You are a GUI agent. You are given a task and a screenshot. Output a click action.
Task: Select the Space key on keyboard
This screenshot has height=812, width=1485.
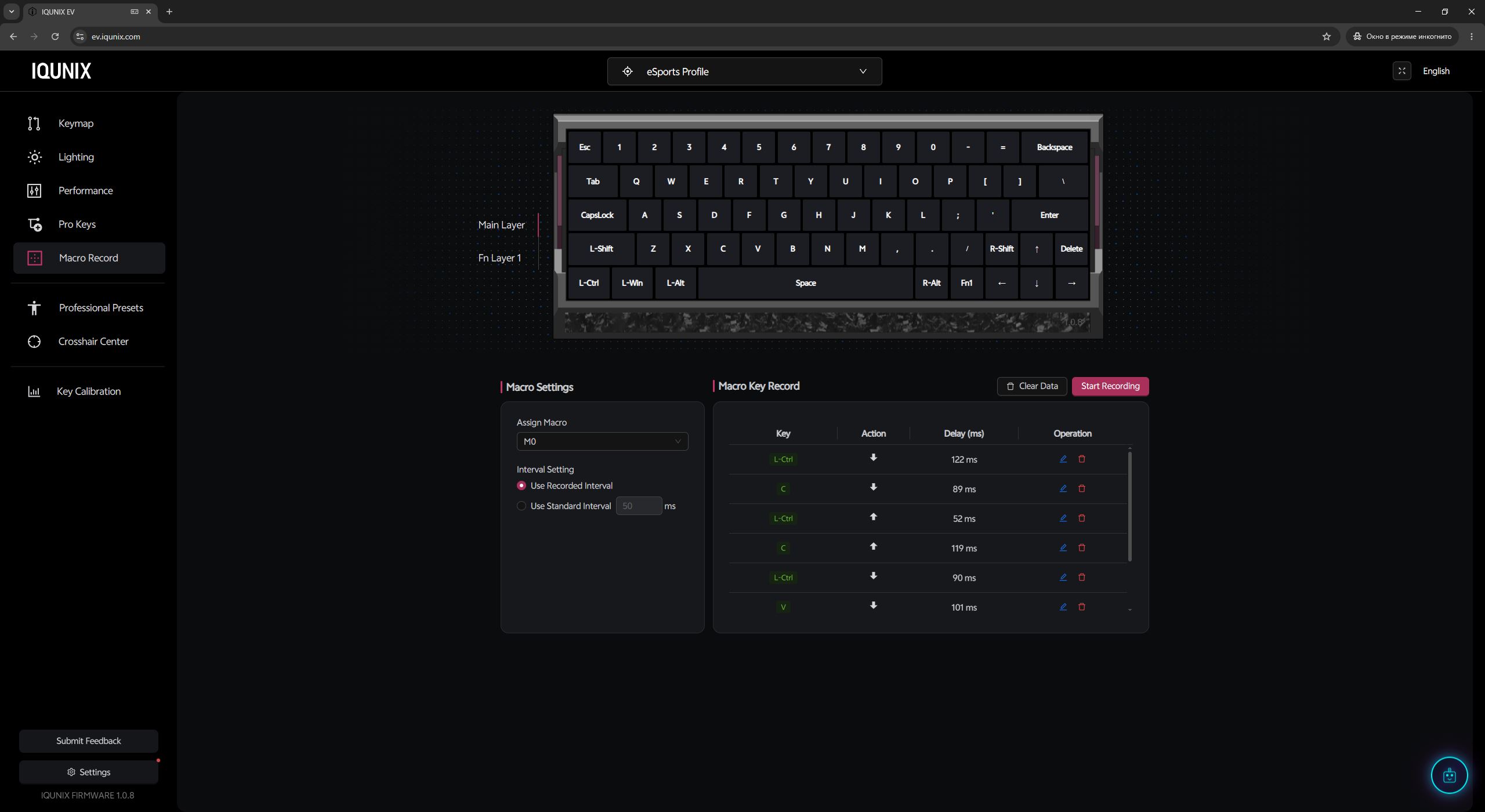click(805, 283)
